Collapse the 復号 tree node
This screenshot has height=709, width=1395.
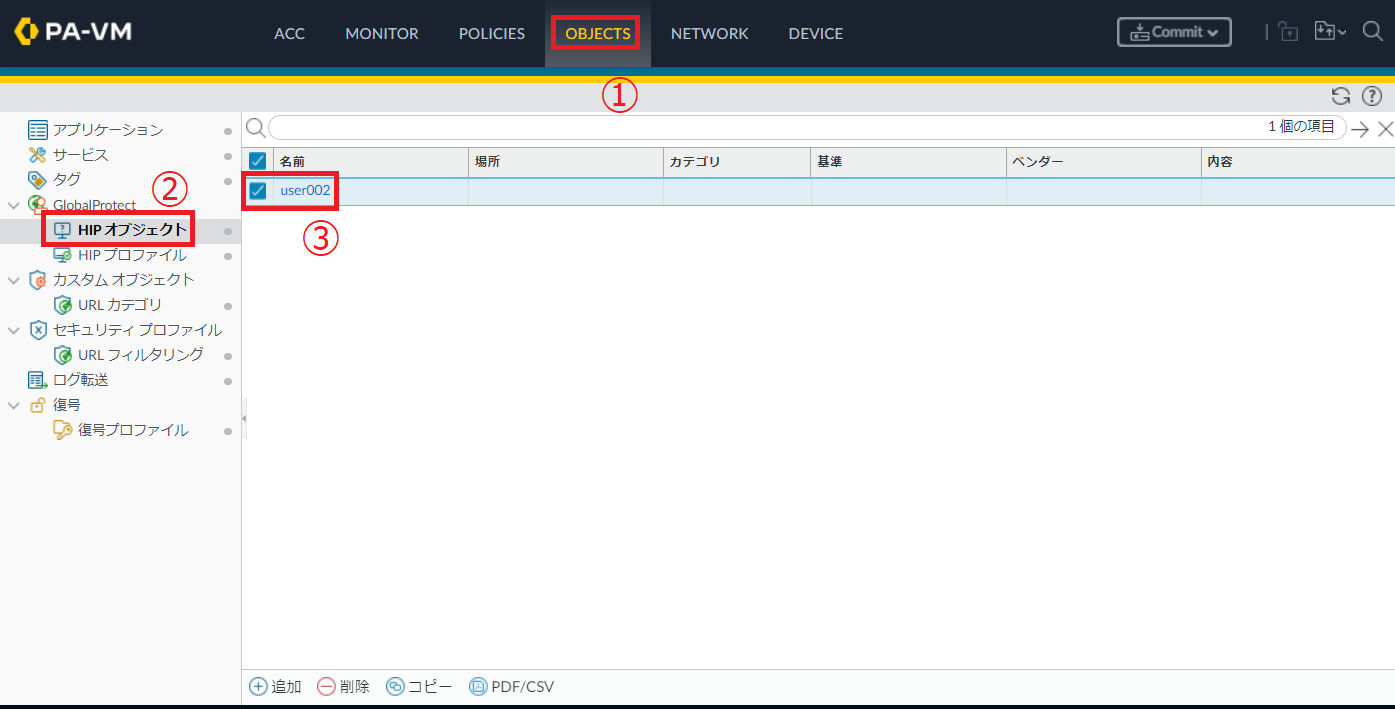tap(14, 405)
